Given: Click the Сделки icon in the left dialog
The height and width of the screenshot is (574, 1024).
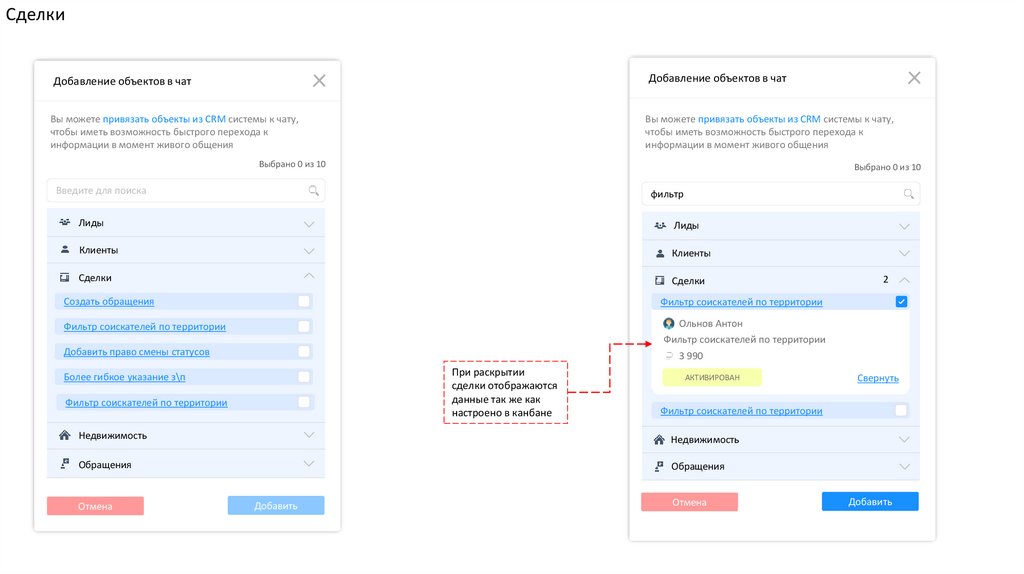Looking at the screenshot, I should [64, 277].
